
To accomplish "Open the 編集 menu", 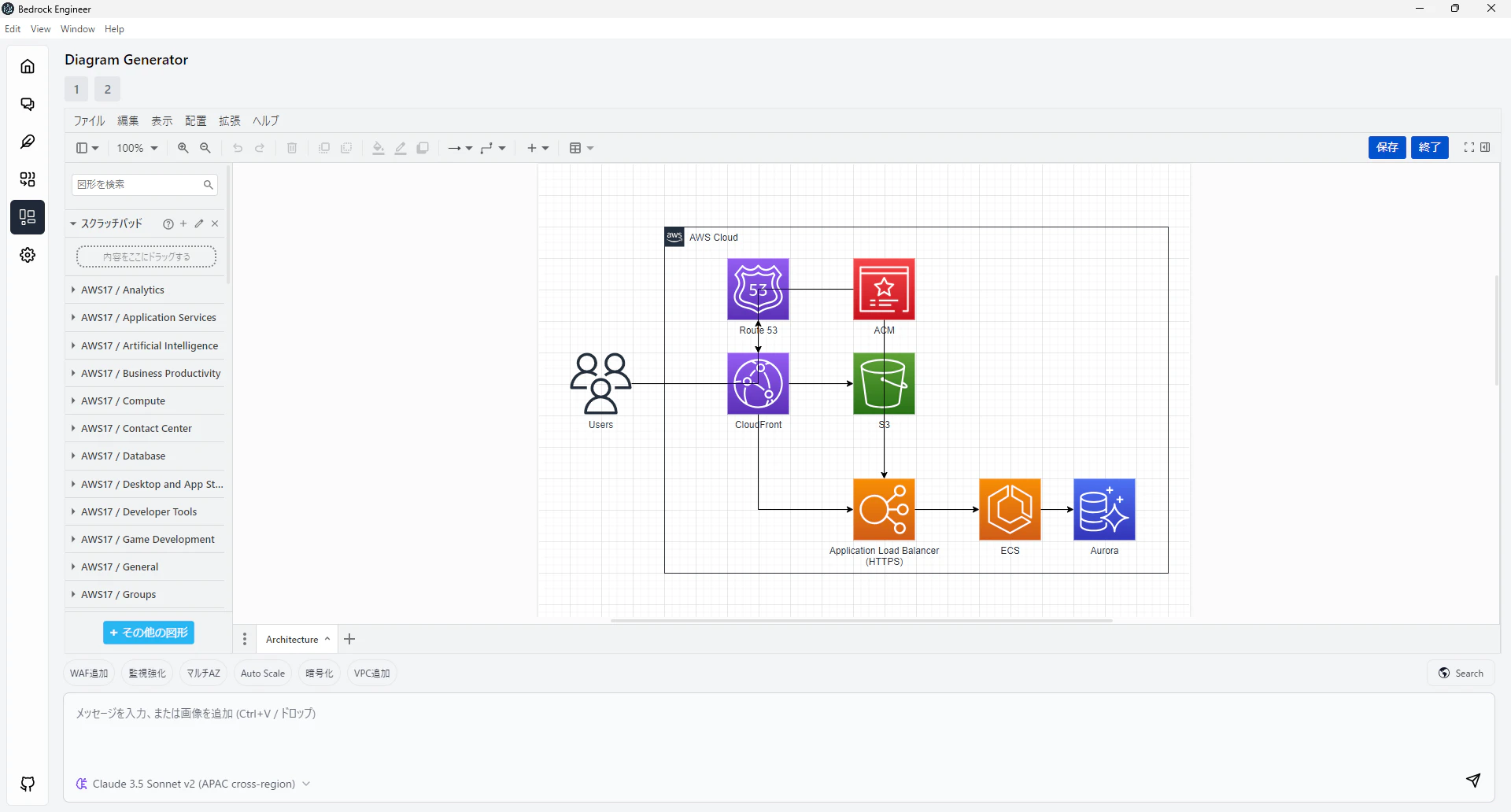I will coord(128,121).
